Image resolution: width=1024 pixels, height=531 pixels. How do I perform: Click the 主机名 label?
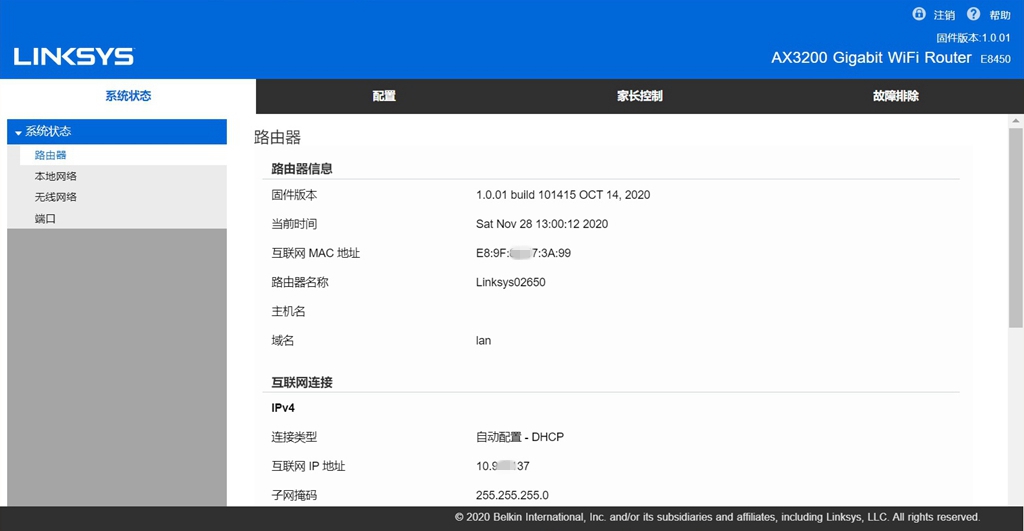[288, 311]
